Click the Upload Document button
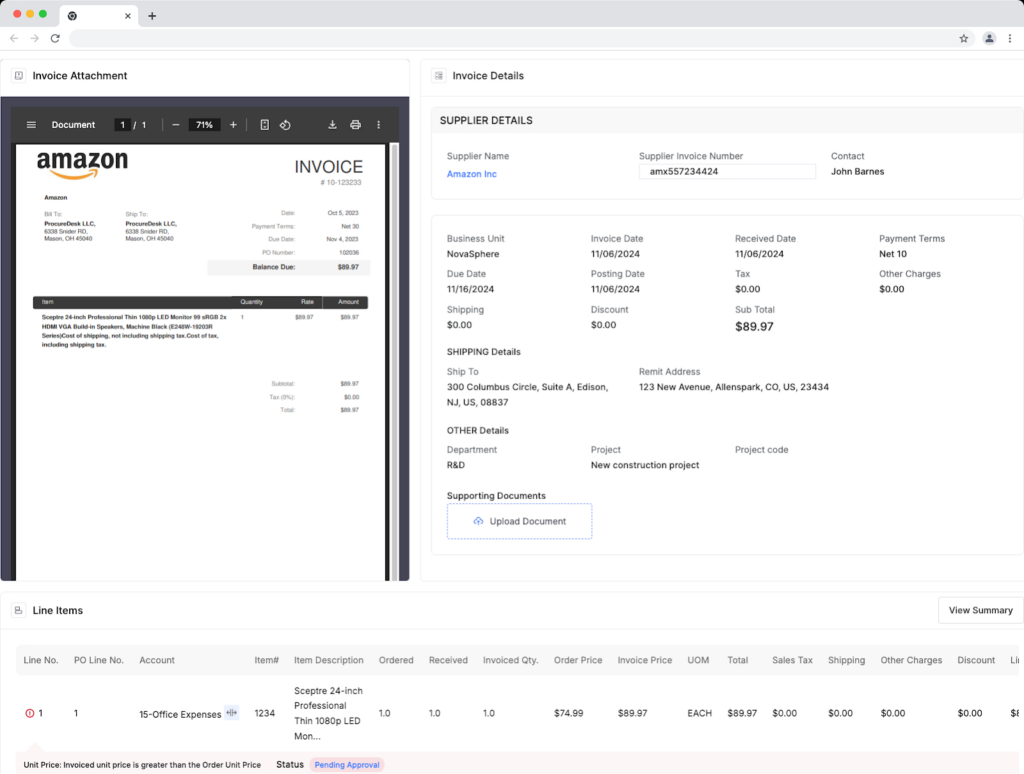The image size is (1024, 774). (x=519, y=521)
